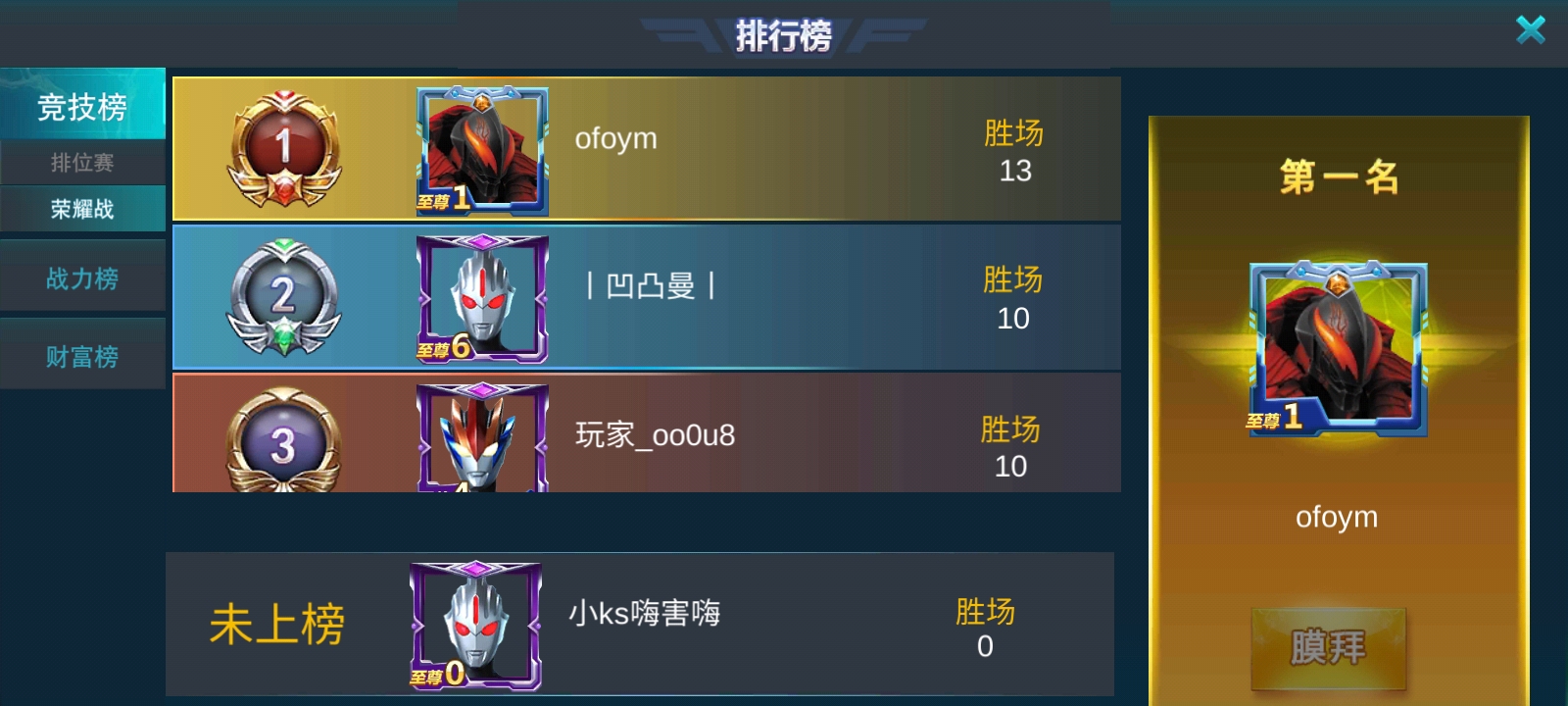This screenshot has width=1568, height=706.
Task: Click the bronze rank 3 medal icon
Action: pyautogui.click(x=284, y=441)
